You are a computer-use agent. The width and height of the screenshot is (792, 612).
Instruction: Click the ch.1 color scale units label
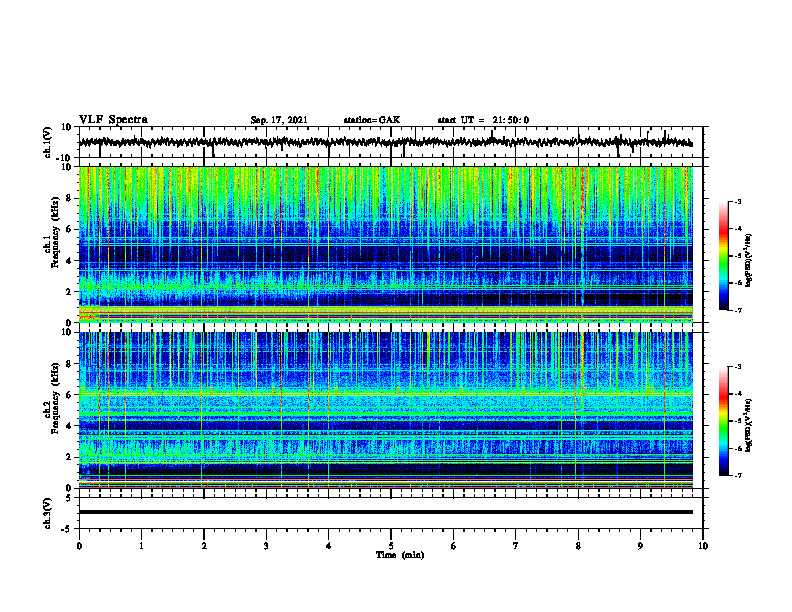pyautogui.click(x=749, y=260)
